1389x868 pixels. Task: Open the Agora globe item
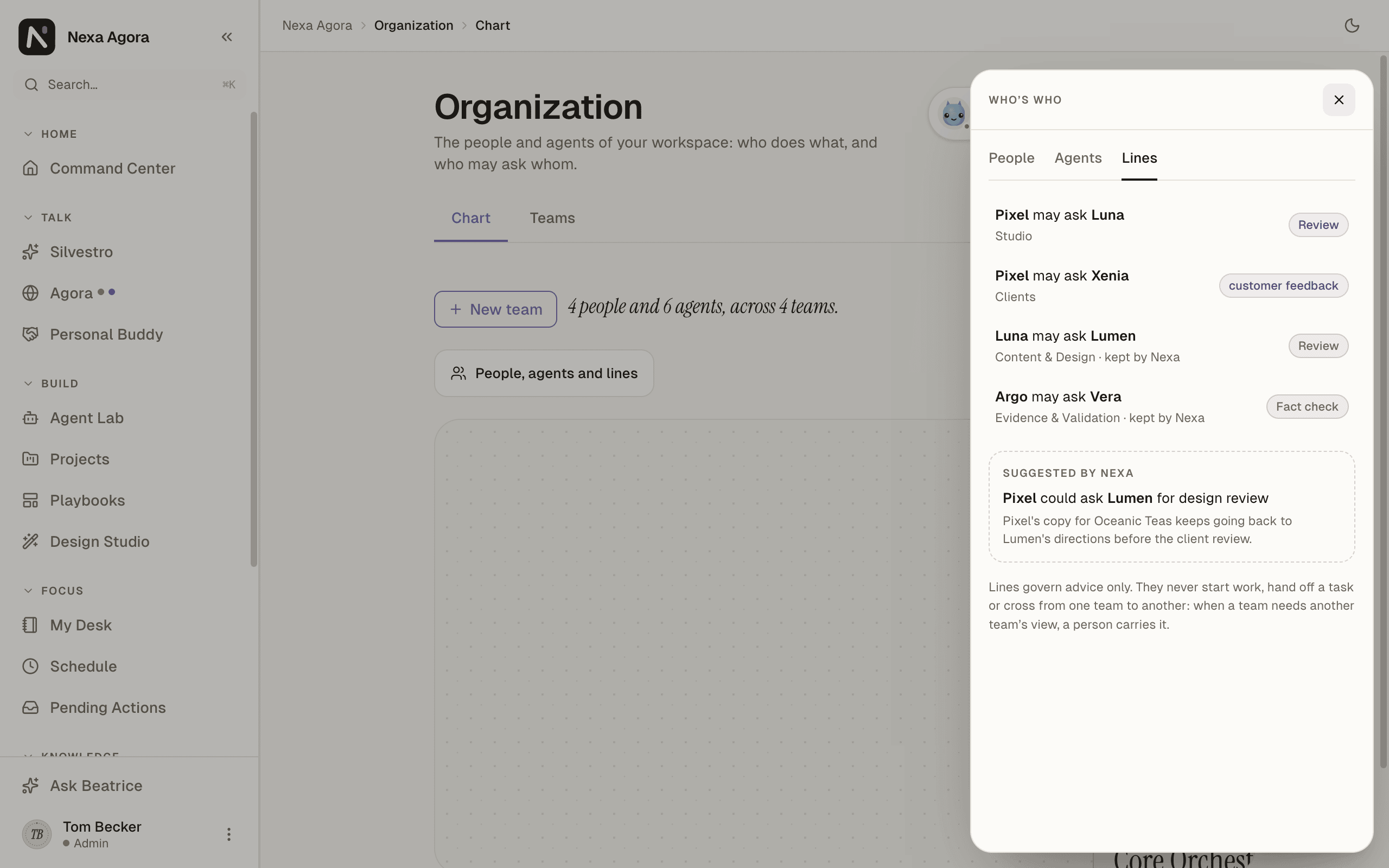point(129,293)
